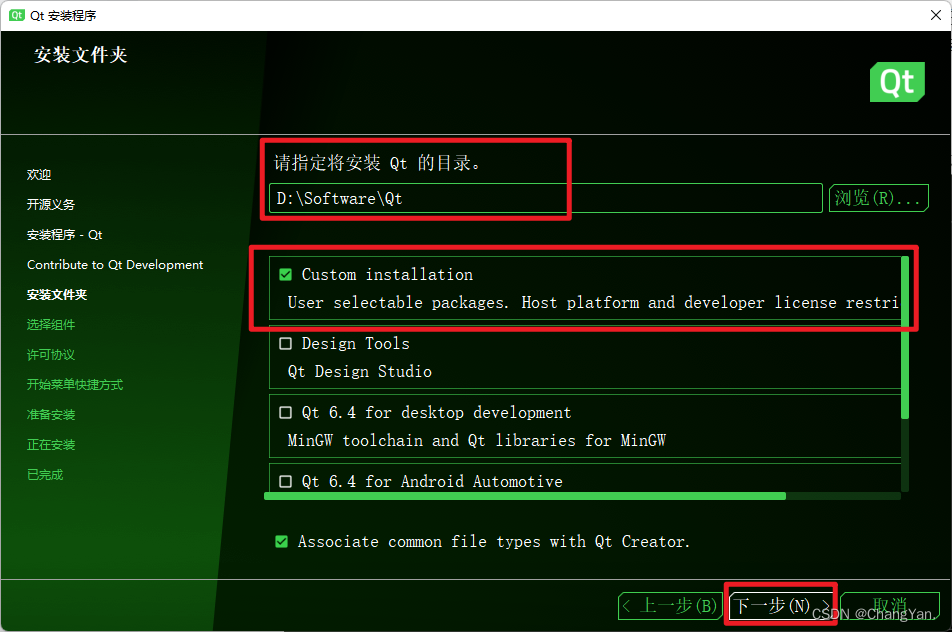This screenshot has width=952, height=632.
Task: Go back with 上一步(B) button
Action: (670, 606)
